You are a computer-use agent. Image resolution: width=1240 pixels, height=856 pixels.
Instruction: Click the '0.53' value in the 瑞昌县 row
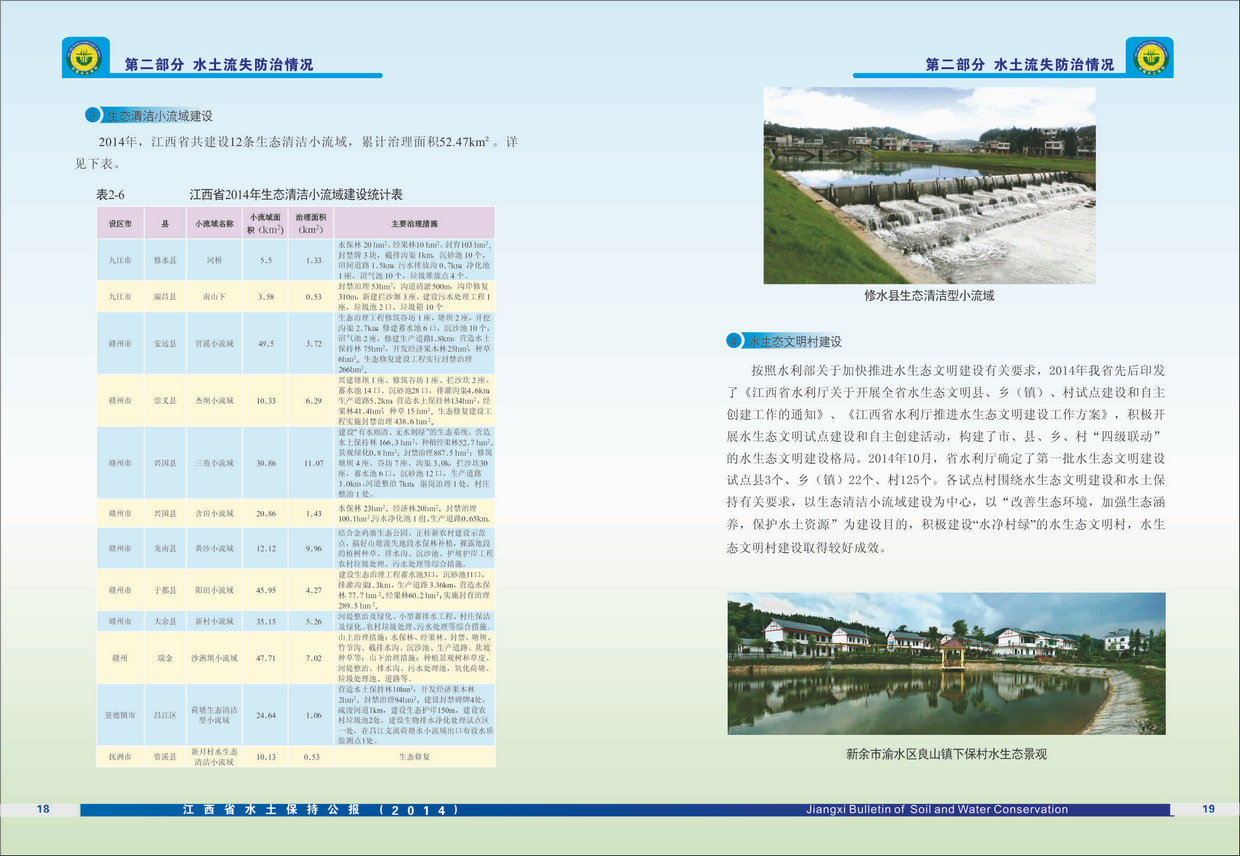313,297
